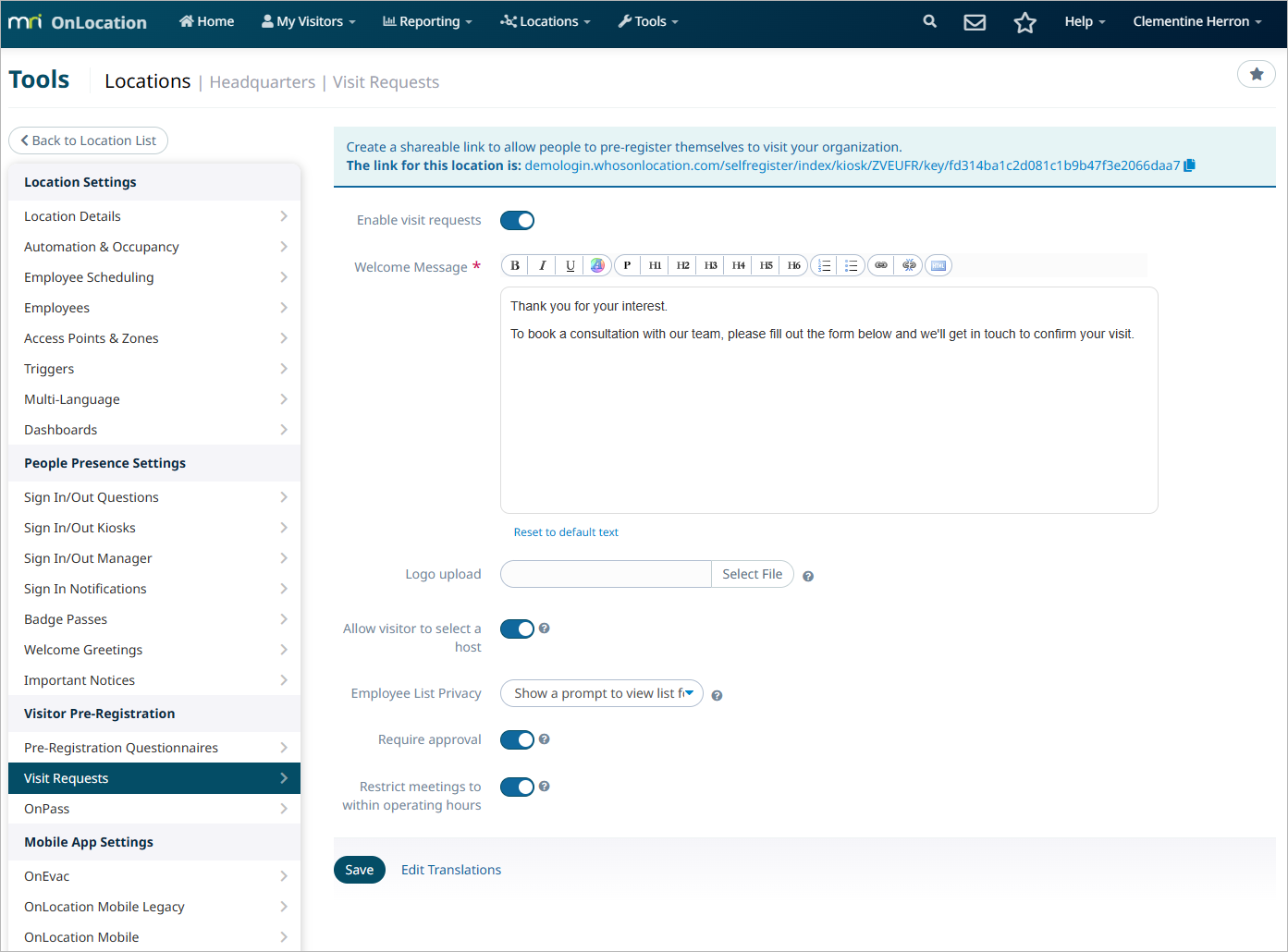The image size is (1288, 952).
Task: Show help for Require approval
Action: (545, 738)
